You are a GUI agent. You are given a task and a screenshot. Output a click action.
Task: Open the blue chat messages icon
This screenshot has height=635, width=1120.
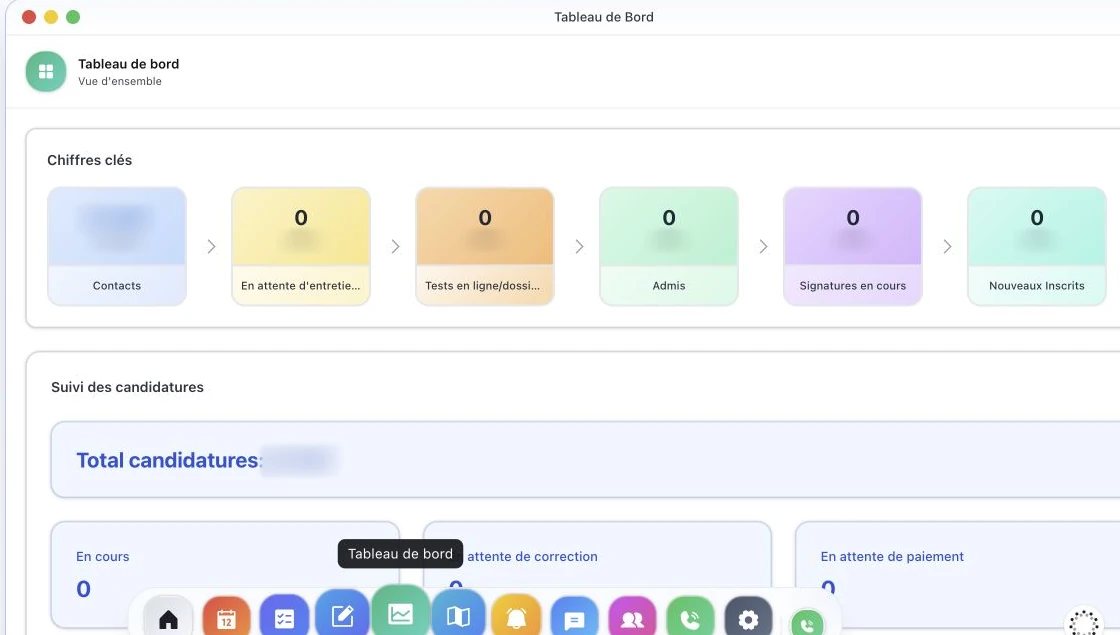[574, 618]
